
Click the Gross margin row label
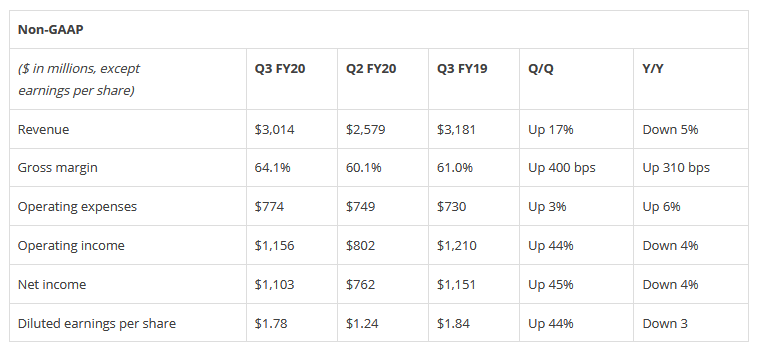(x=57, y=168)
